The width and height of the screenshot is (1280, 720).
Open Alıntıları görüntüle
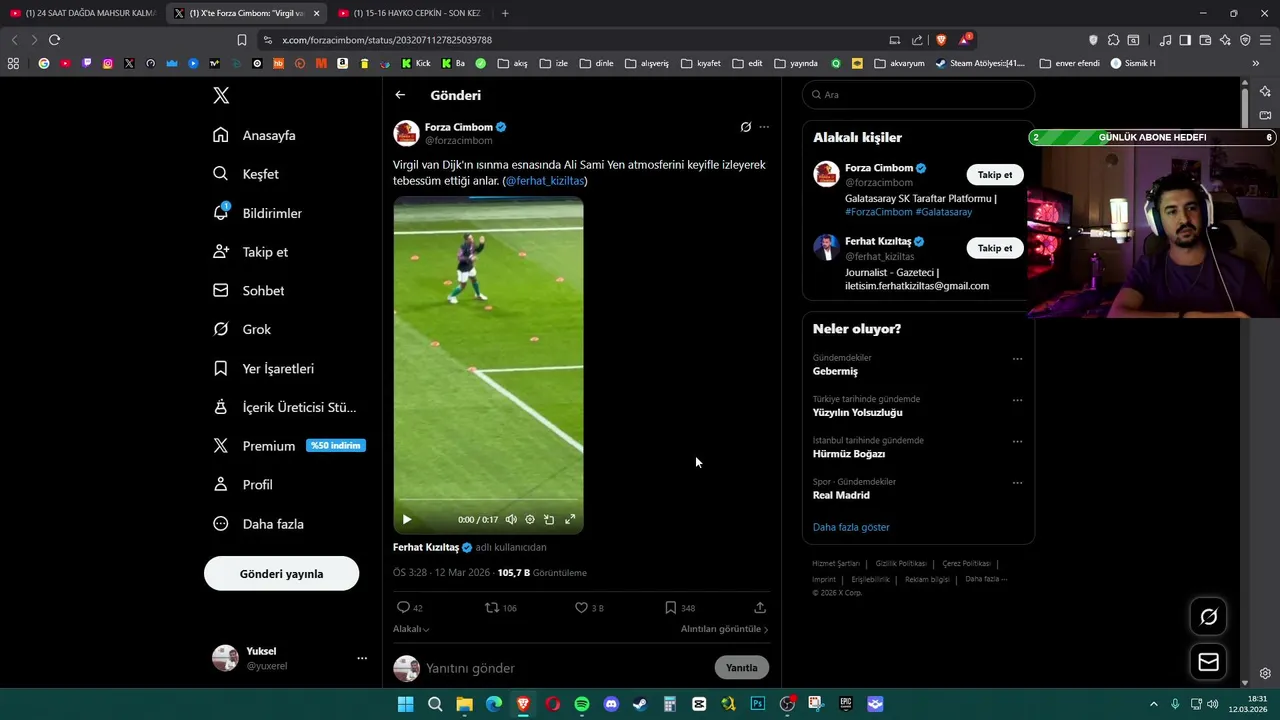[x=725, y=629]
